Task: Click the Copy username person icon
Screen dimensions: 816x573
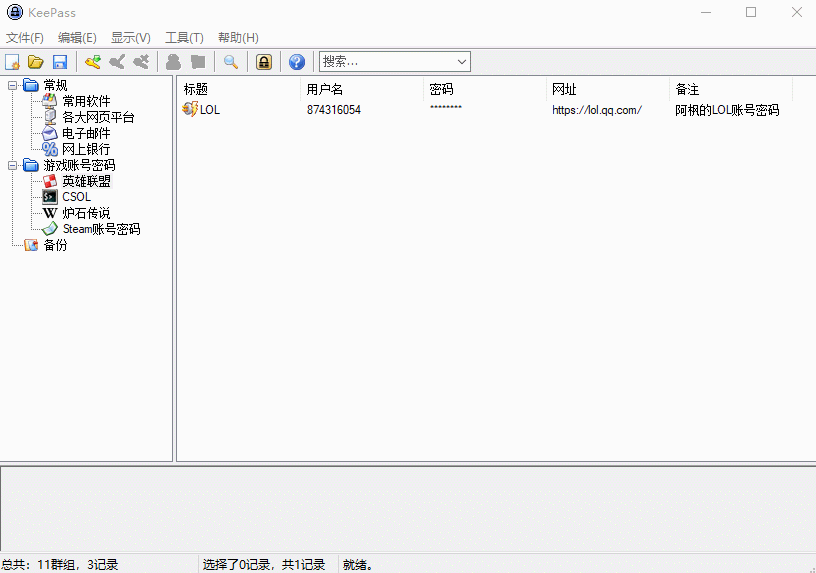Action: [173, 62]
